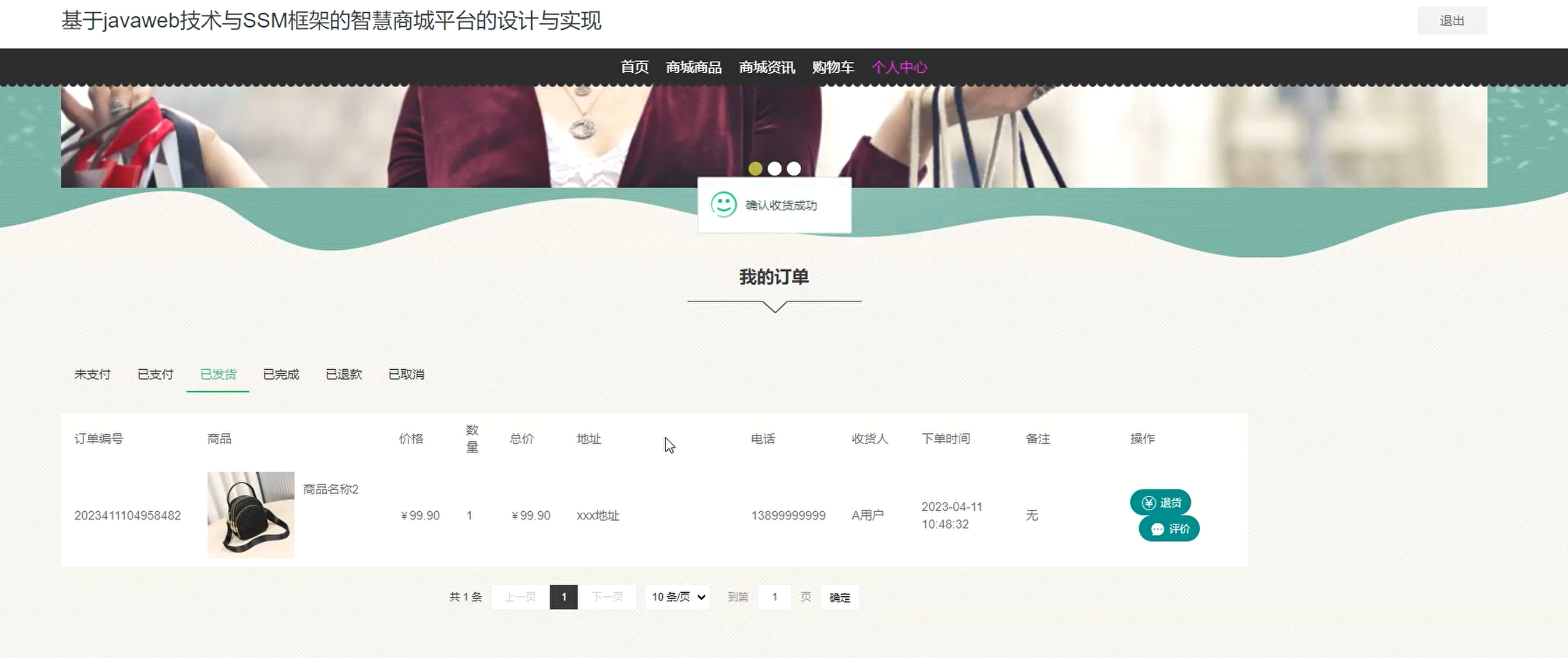Click 我的订单 section heading
This screenshot has width=1568, height=658.
[774, 277]
